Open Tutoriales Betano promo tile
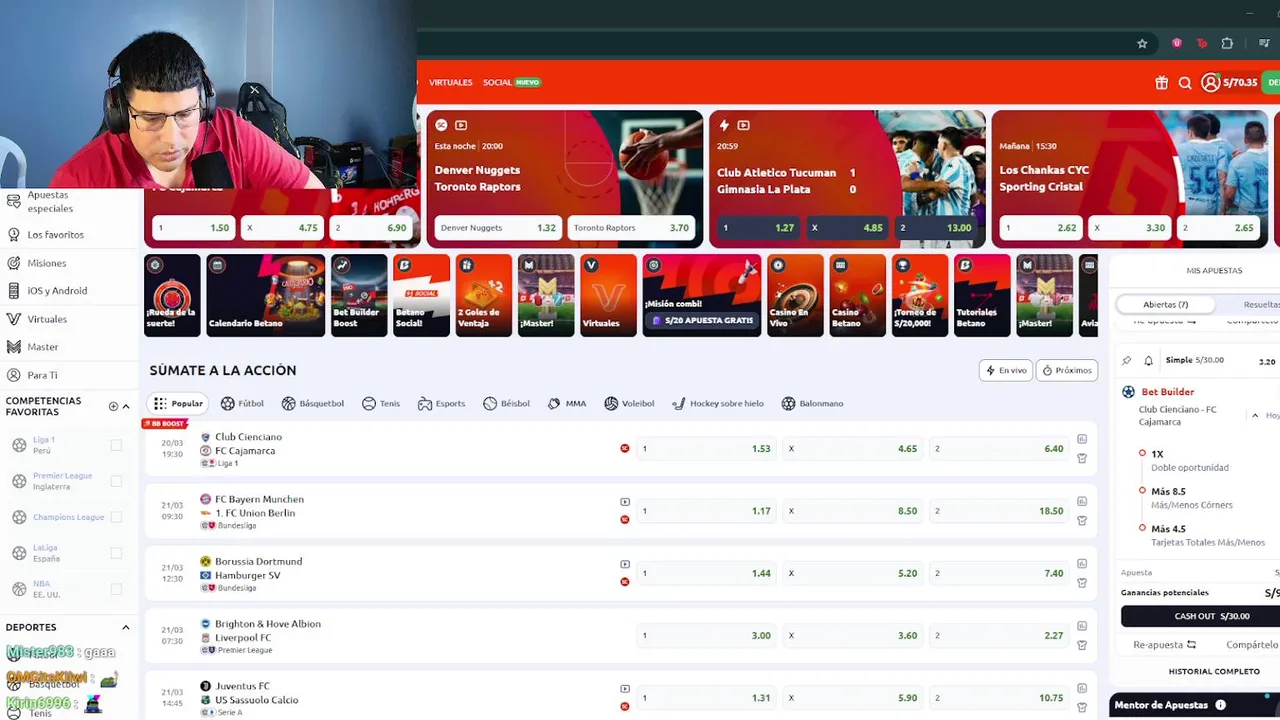1280x720 pixels. [x=982, y=295]
